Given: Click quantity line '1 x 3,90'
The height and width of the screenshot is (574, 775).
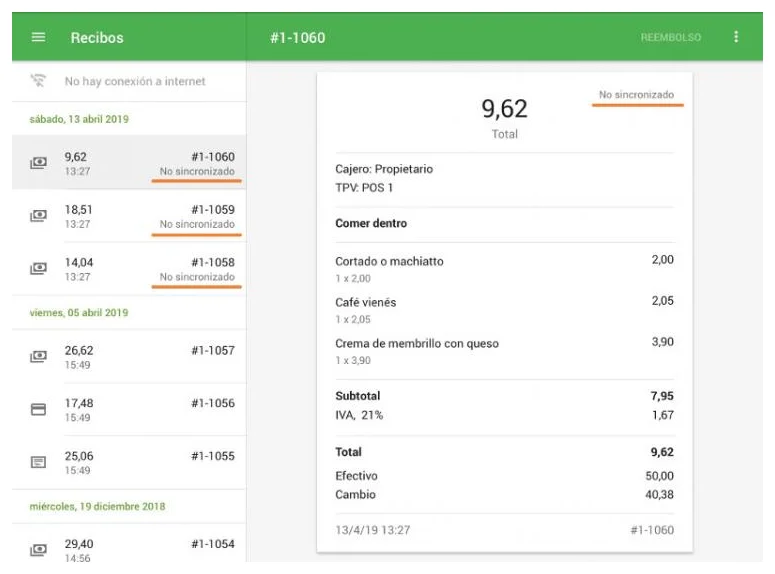Looking at the screenshot, I should [353, 360].
